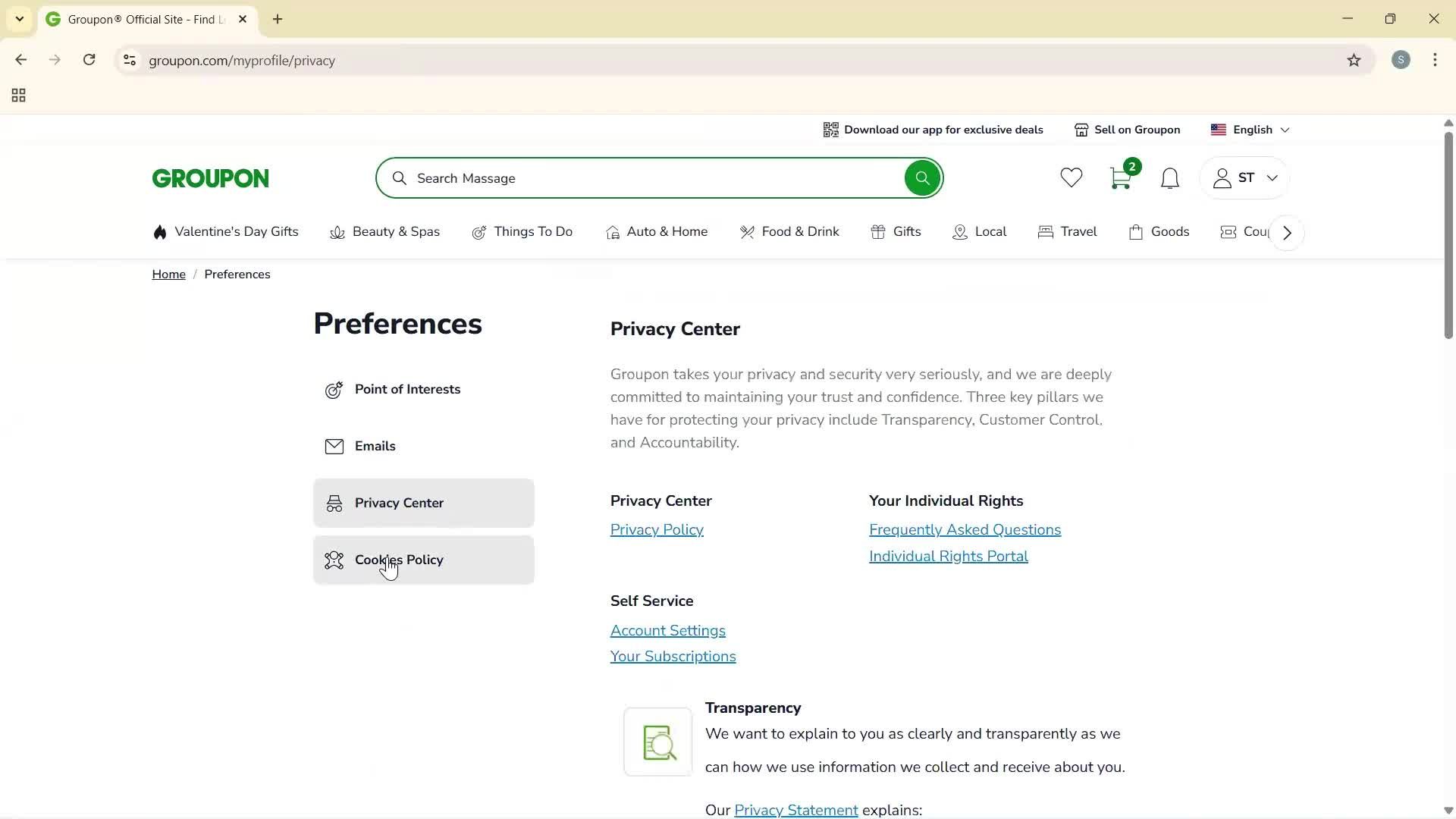
Task: Click the Groupon logo
Action: point(210,177)
